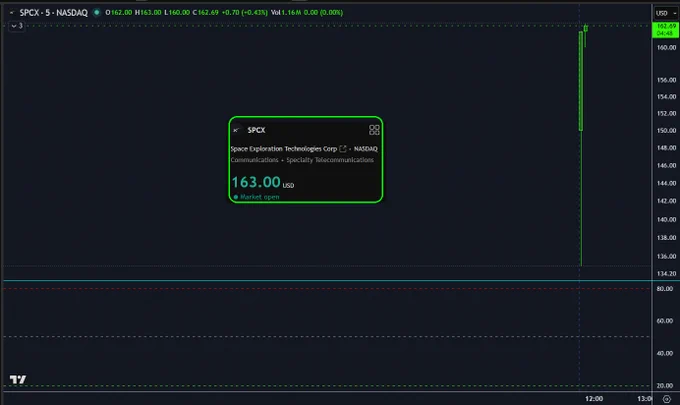Click the SPCX logo in the popup card
This screenshot has height=405, width=680.
[236, 130]
